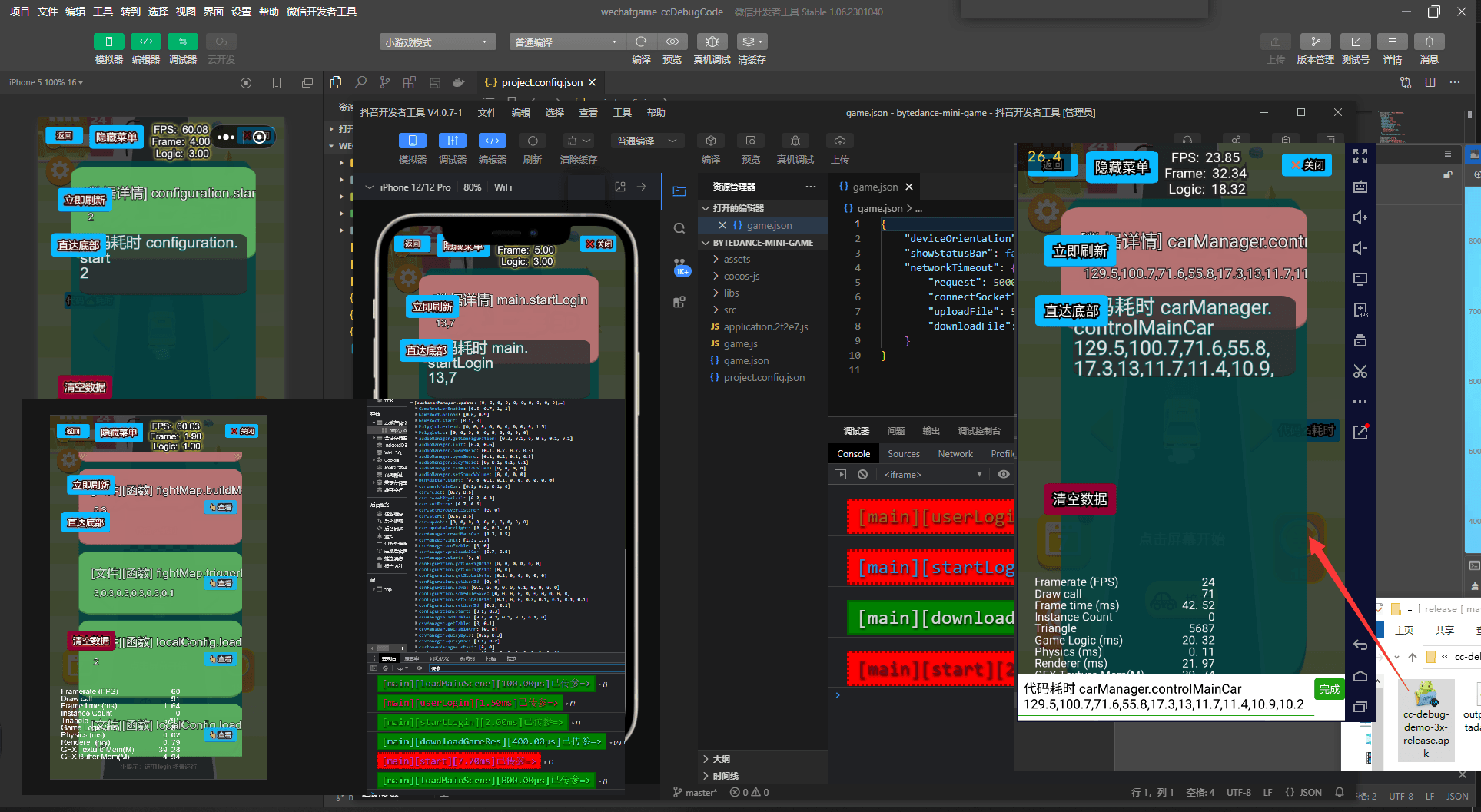Click the Douyin 编译 cube icon
Viewport: 1481px width, 812px height.
(x=711, y=141)
